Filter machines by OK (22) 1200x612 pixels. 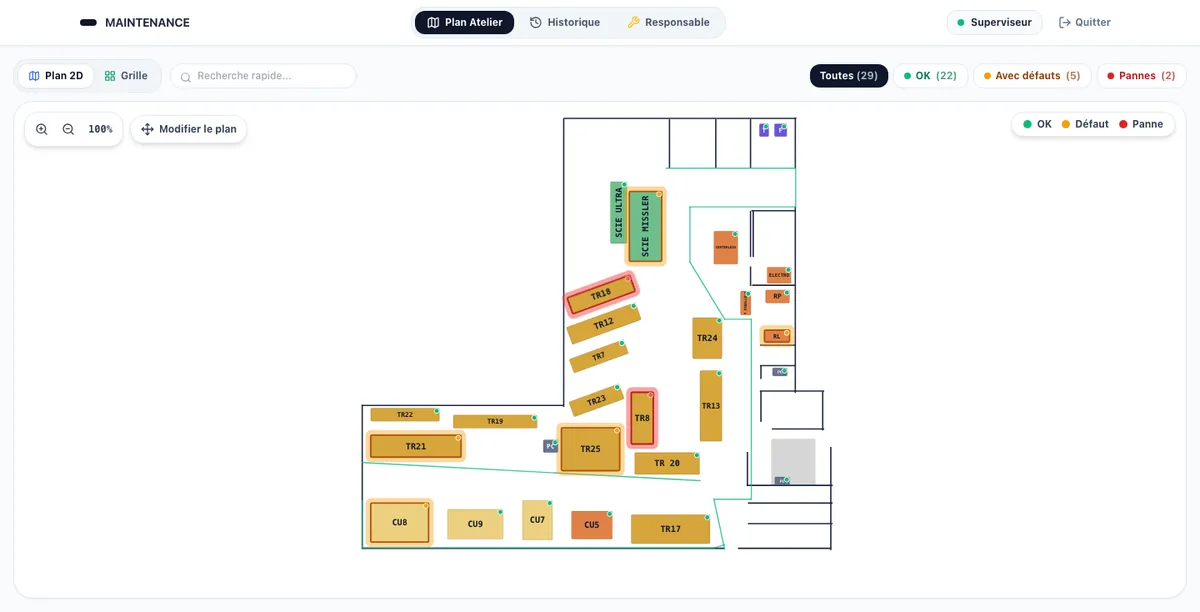pos(930,76)
